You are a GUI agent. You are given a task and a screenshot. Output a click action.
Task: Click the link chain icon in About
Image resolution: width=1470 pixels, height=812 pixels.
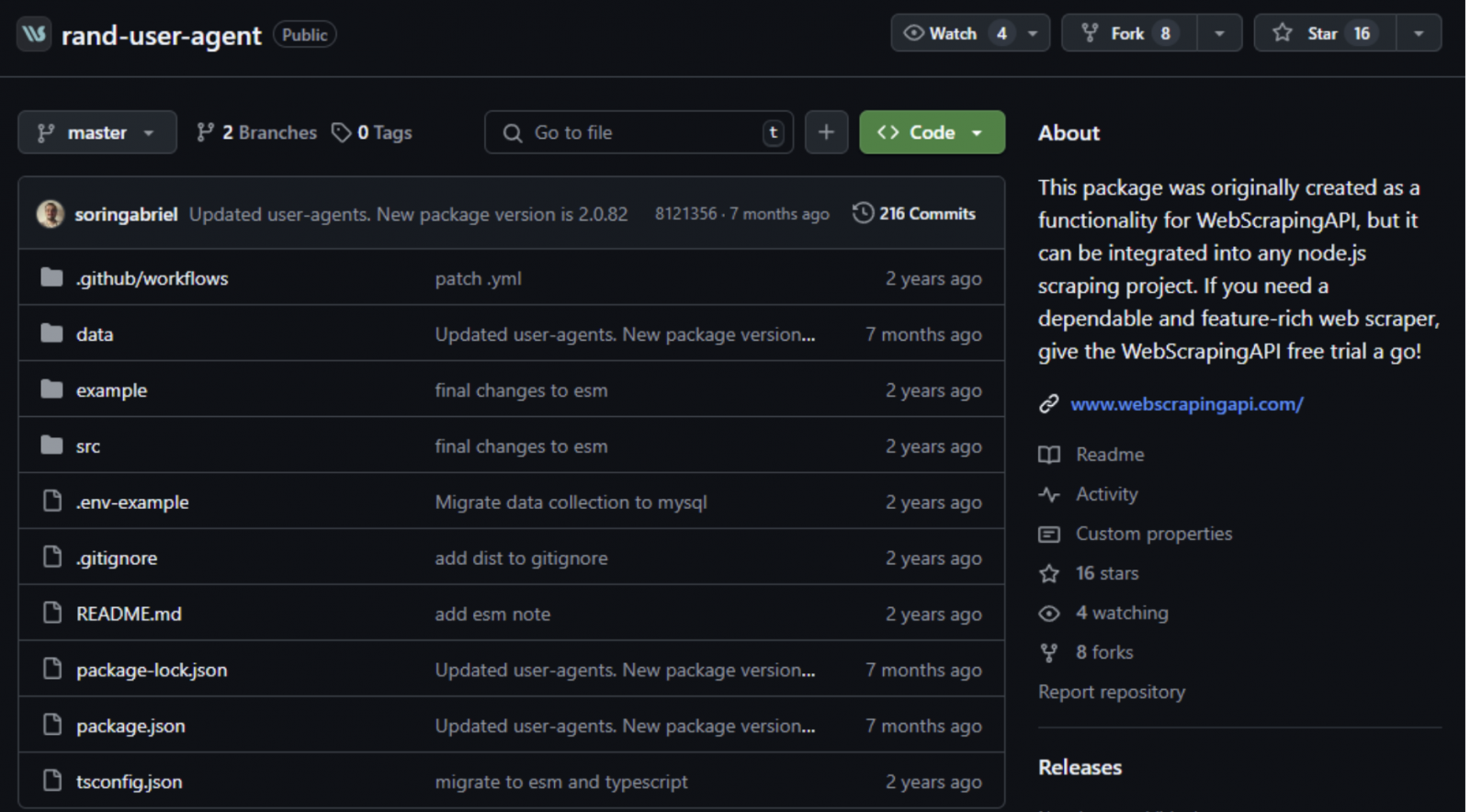[x=1048, y=404]
